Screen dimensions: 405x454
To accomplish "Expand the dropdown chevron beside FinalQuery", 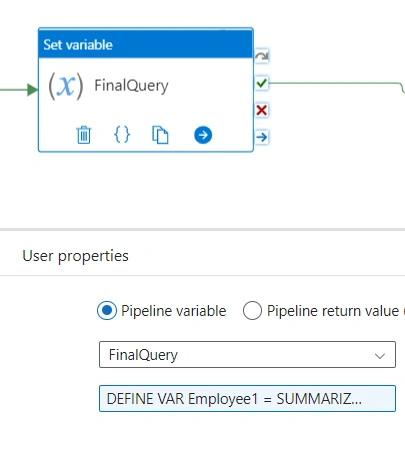I will (x=380, y=356).
